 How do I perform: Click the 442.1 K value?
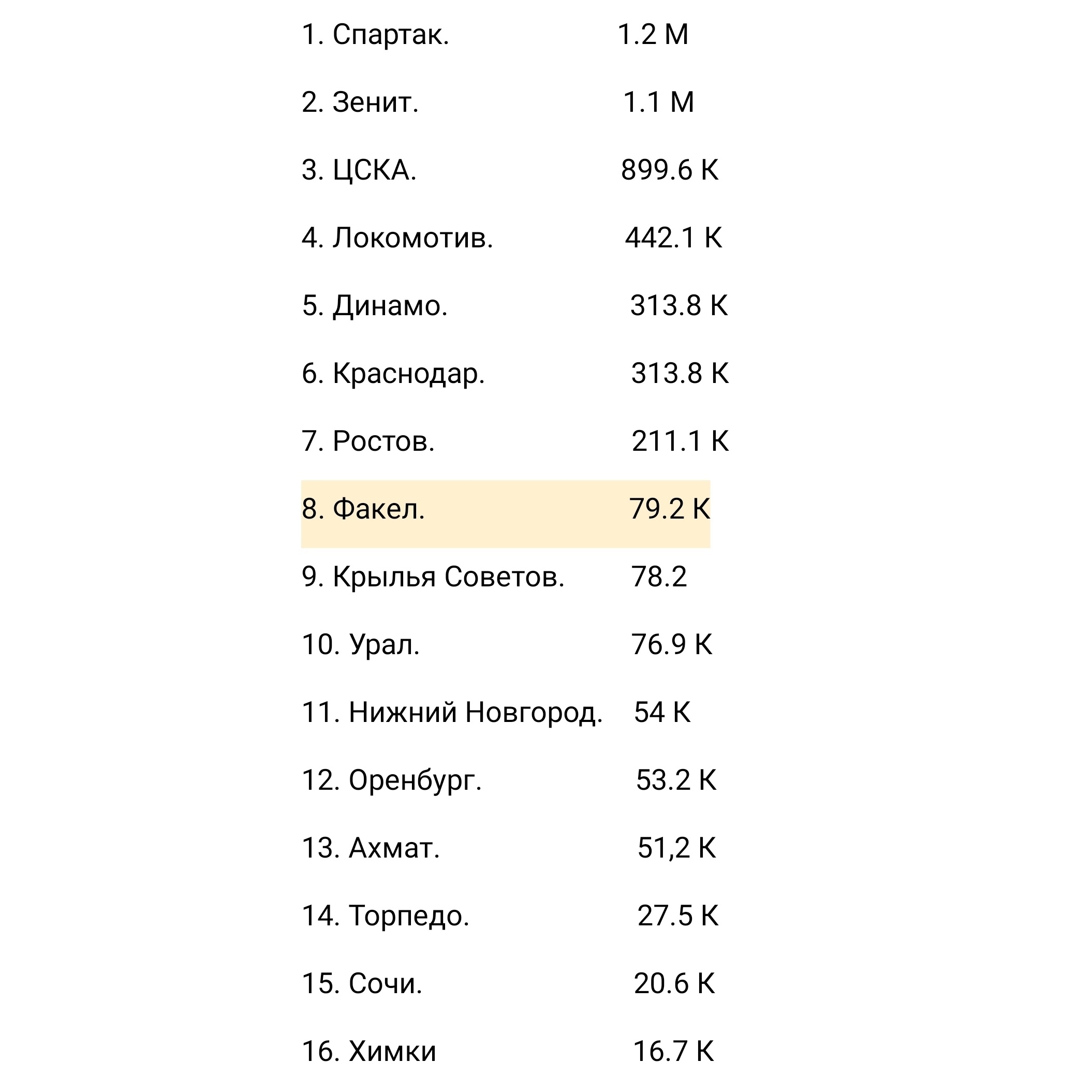click(673, 239)
